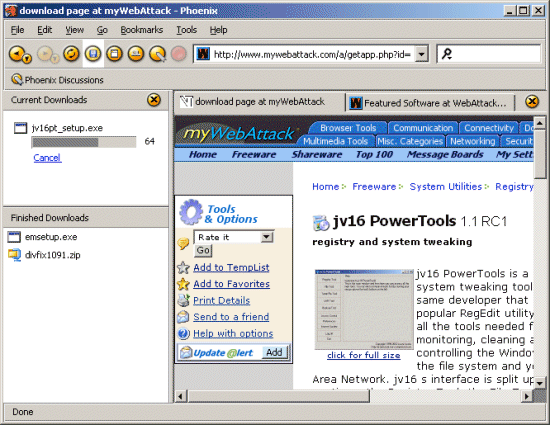Click the speech bubble rate icon
The height and width of the screenshot is (425, 550).
(183, 243)
